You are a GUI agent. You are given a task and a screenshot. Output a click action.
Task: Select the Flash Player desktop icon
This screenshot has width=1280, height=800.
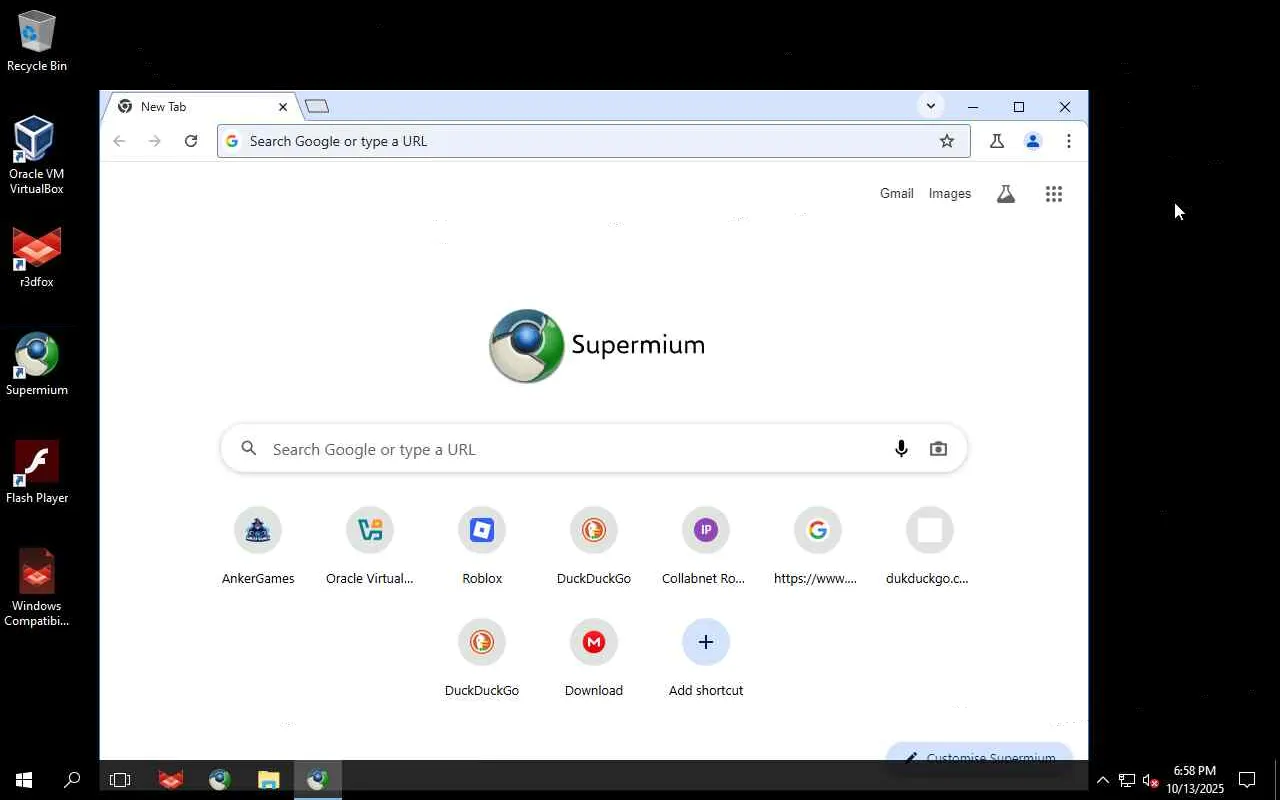37,472
